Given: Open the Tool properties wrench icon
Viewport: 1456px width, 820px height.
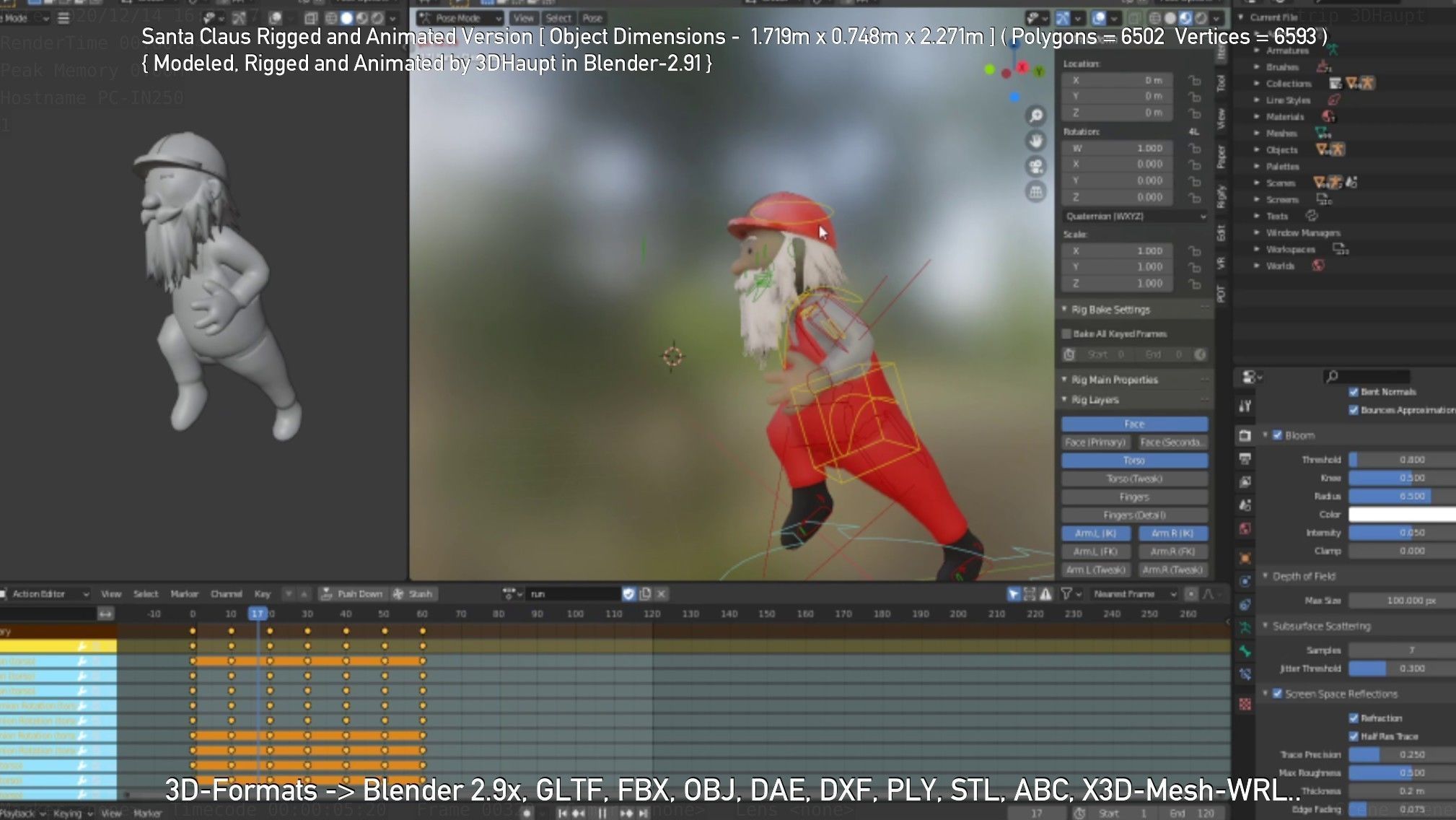Looking at the screenshot, I should click(1245, 406).
